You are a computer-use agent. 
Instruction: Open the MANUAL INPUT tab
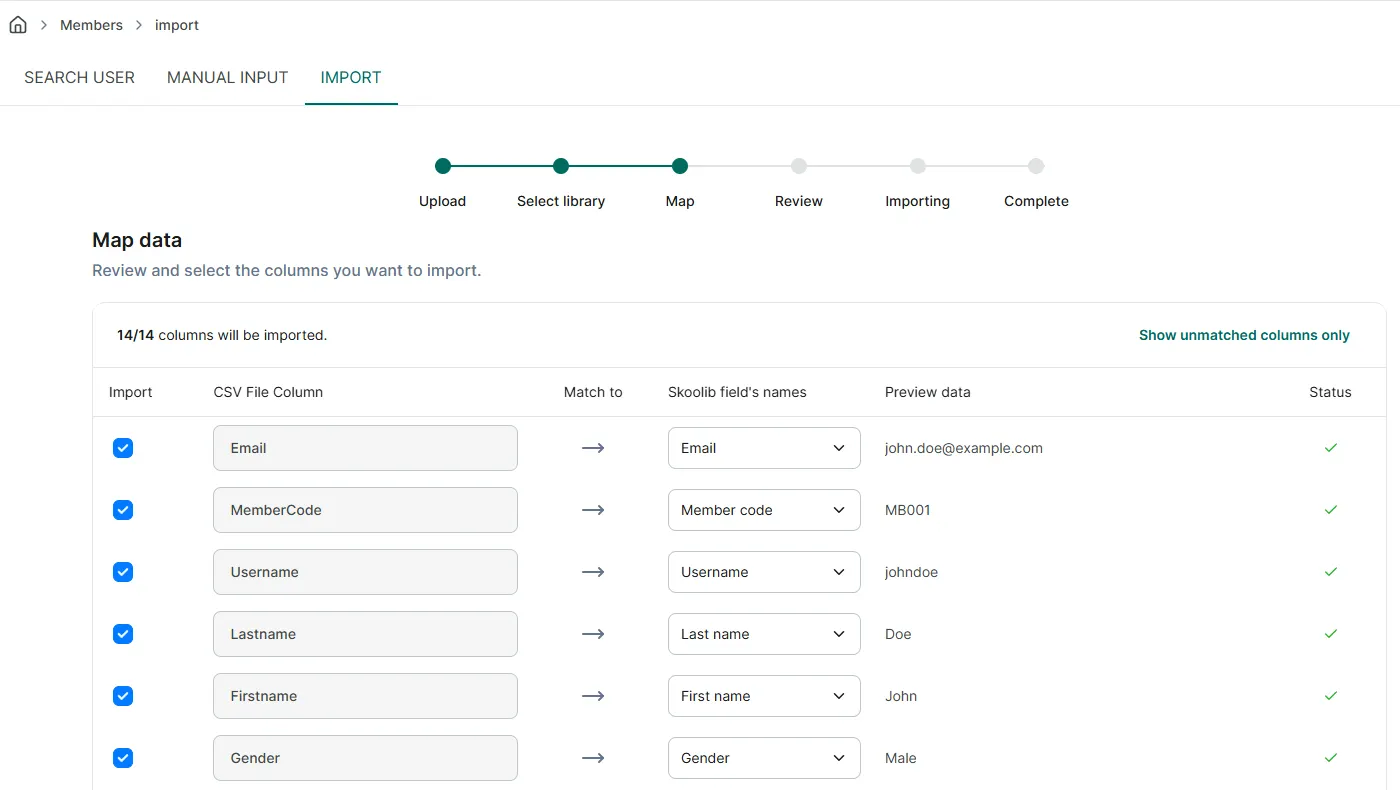228,77
